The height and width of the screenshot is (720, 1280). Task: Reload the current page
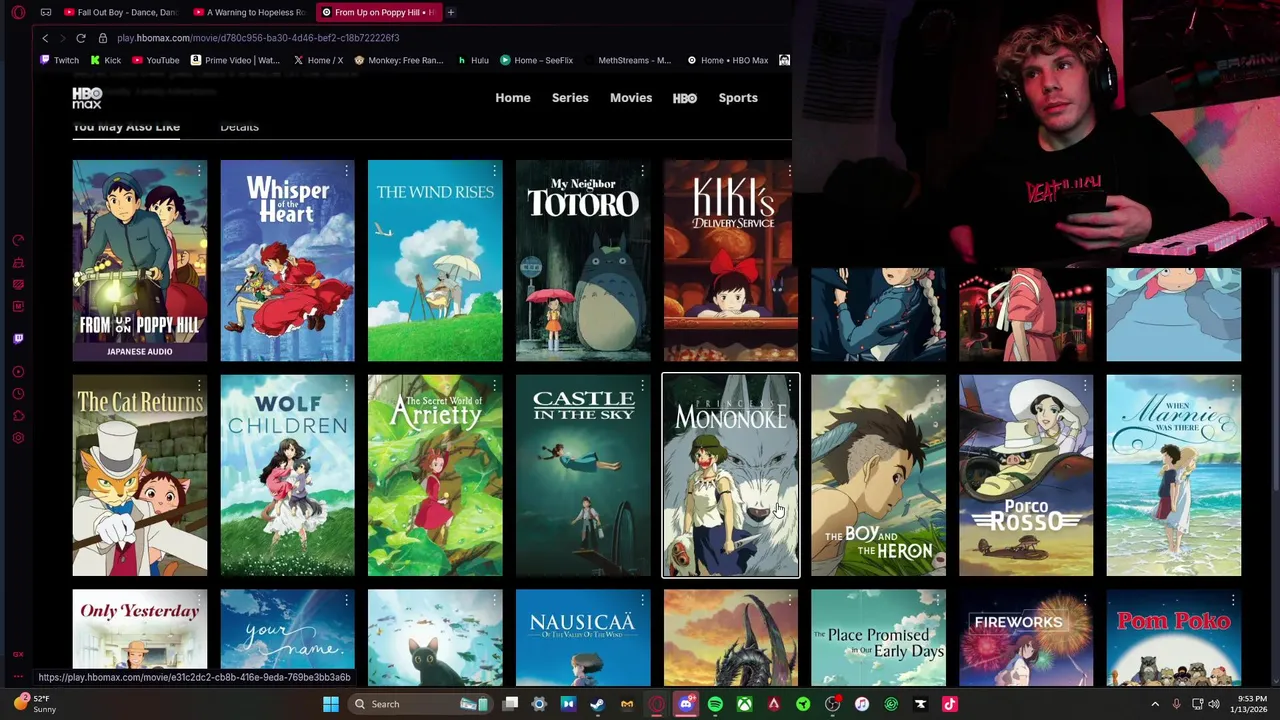80,38
